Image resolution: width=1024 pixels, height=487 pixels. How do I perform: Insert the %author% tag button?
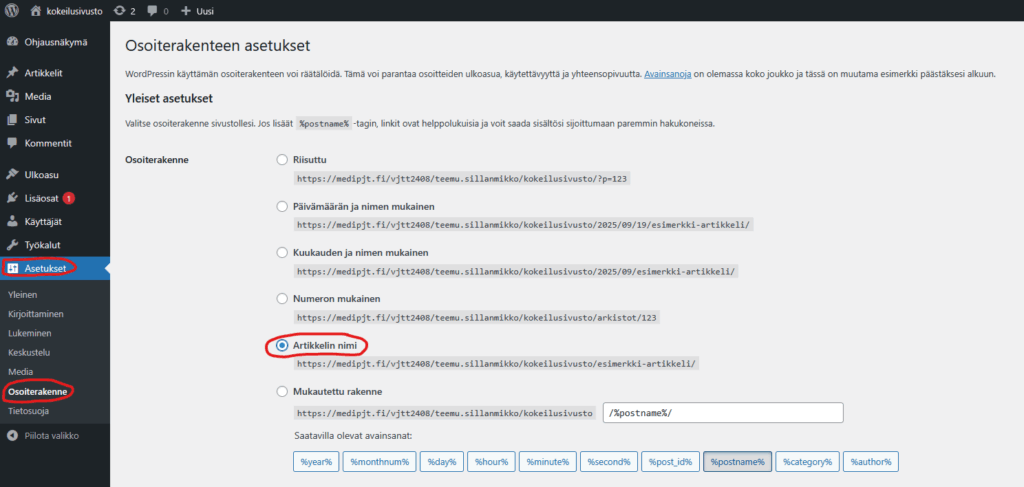pyautogui.click(x=871, y=462)
